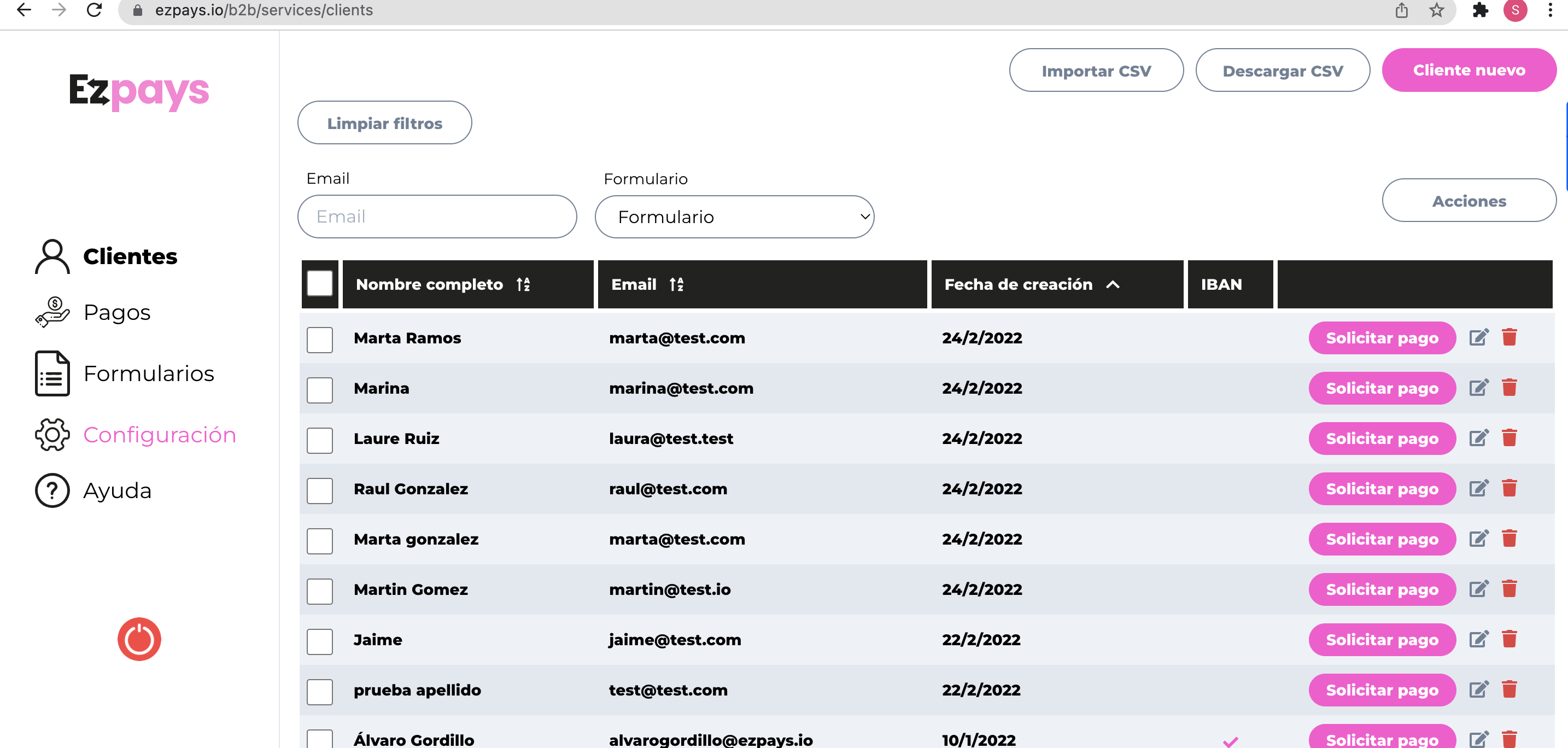Click trash icon in Martin Gomez row
Image resolution: width=1568 pixels, height=748 pixels.
click(1509, 588)
